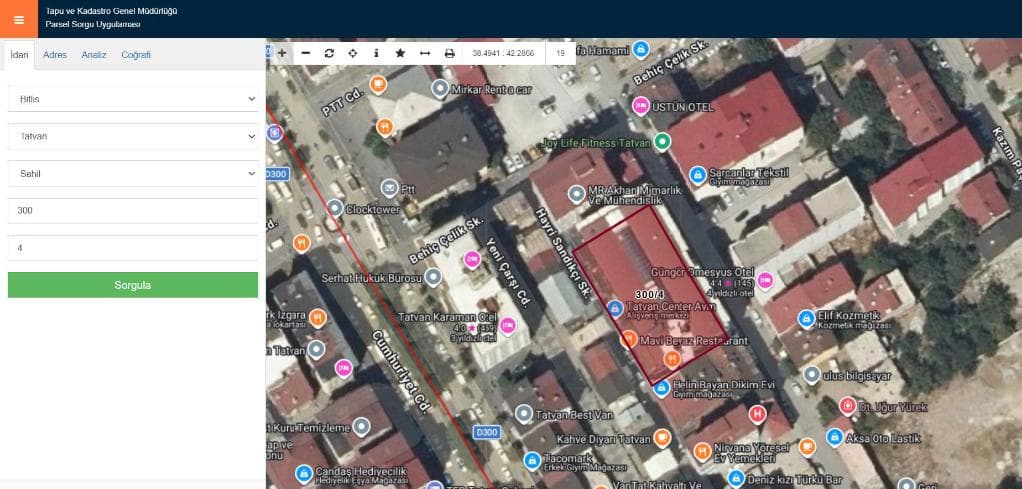The image size is (1022, 489).
Task: Click Deniz kızı Türkü Bar marker
Action: click(736, 479)
